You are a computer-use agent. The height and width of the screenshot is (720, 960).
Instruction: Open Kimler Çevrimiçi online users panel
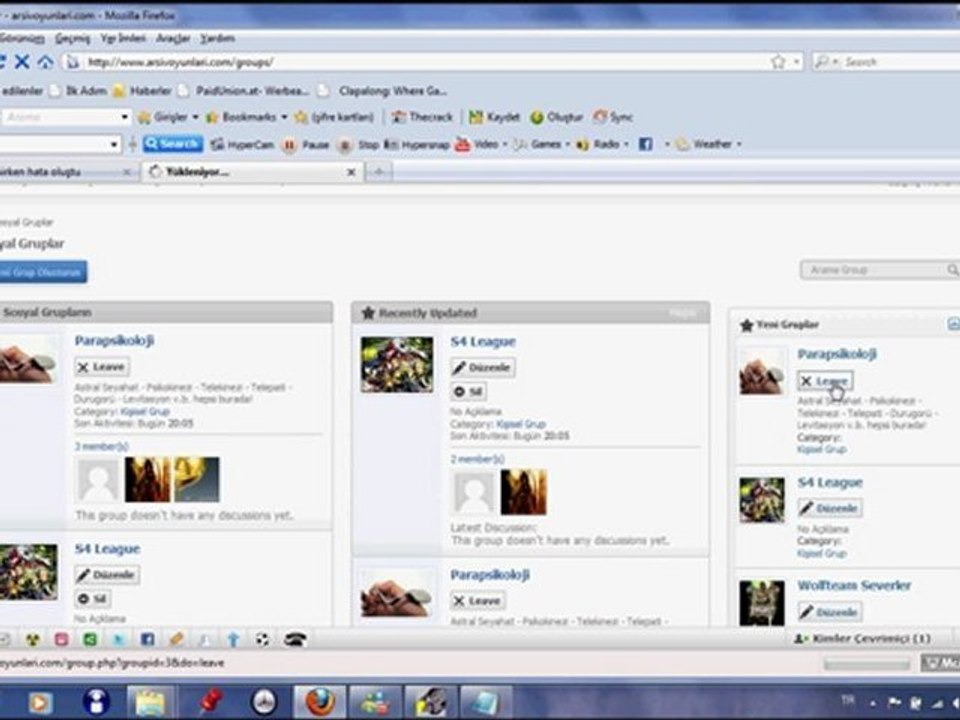click(x=863, y=639)
